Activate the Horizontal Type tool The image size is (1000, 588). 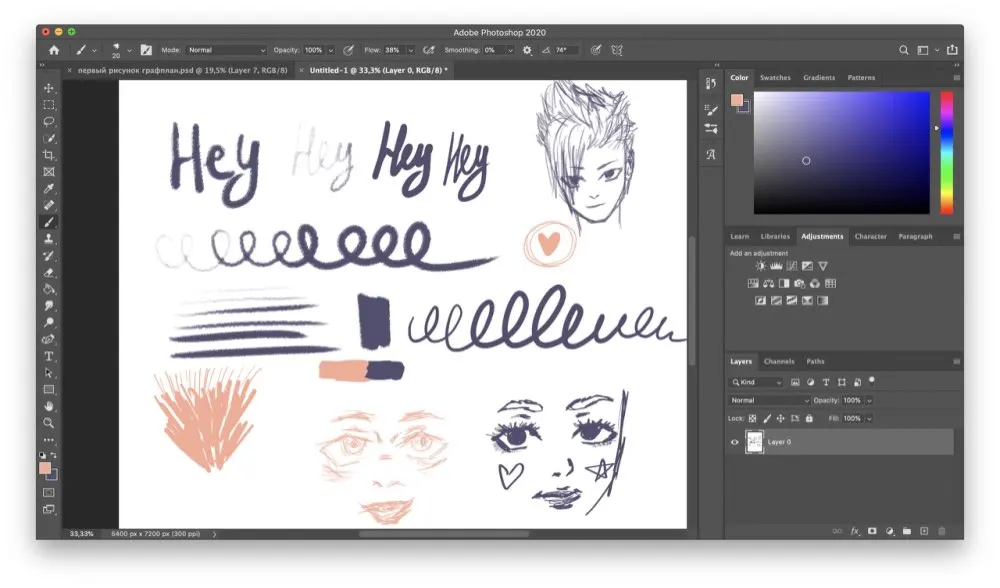tap(48, 356)
